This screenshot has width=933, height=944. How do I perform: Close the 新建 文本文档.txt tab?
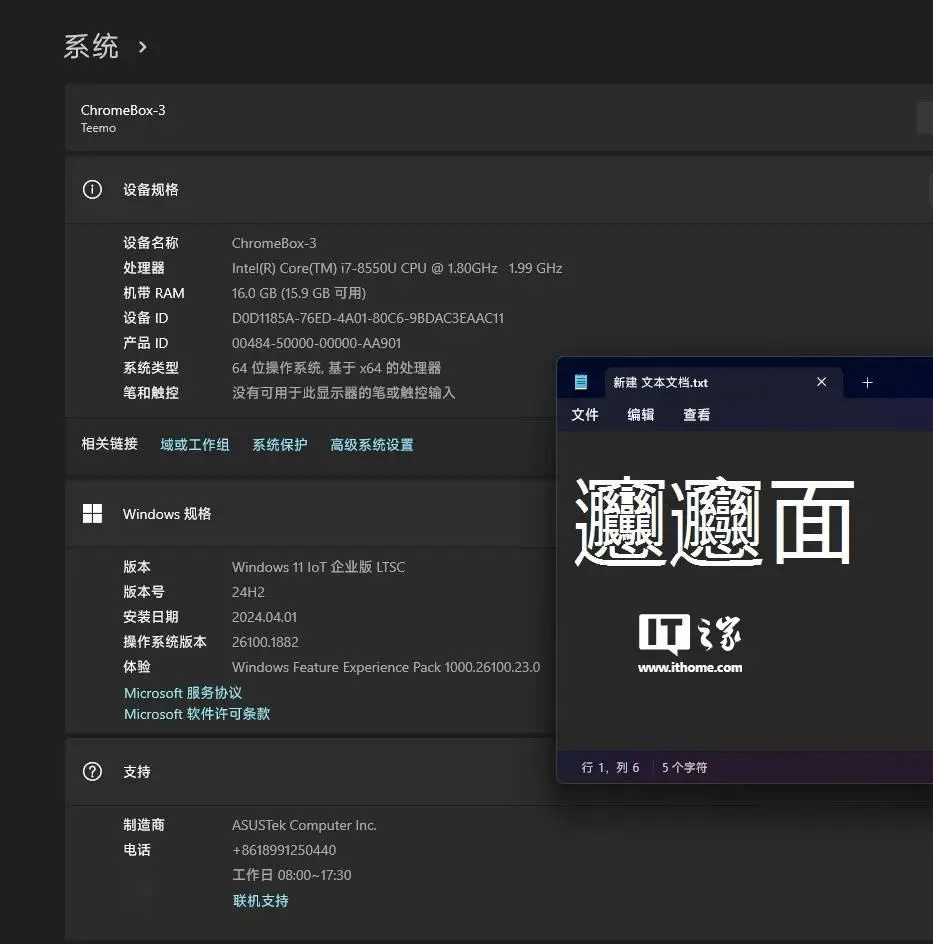coord(821,382)
